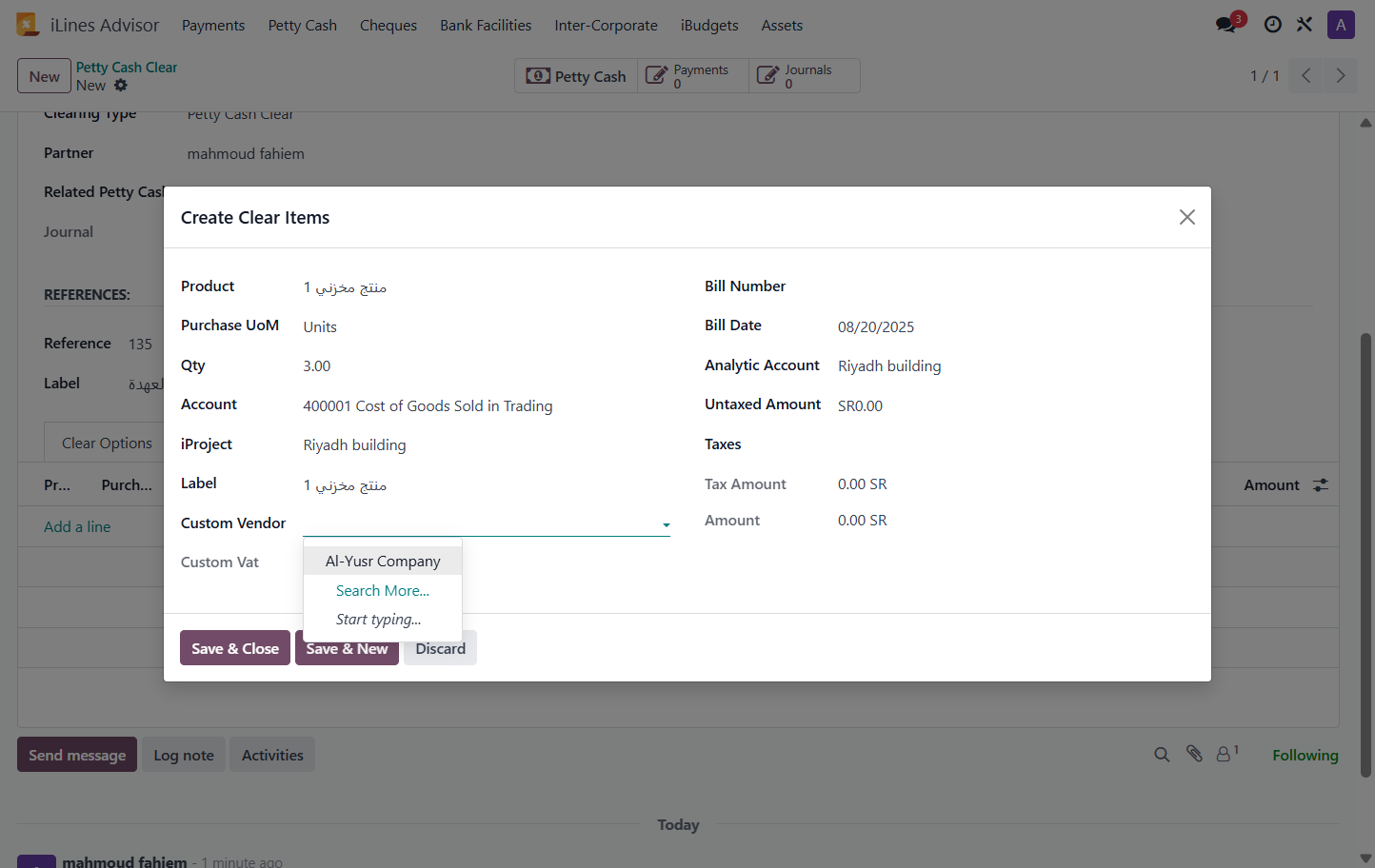Open the user avatar menu
Image resolution: width=1375 pixels, height=868 pixels.
pyautogui.click(x=1341, y=25)
